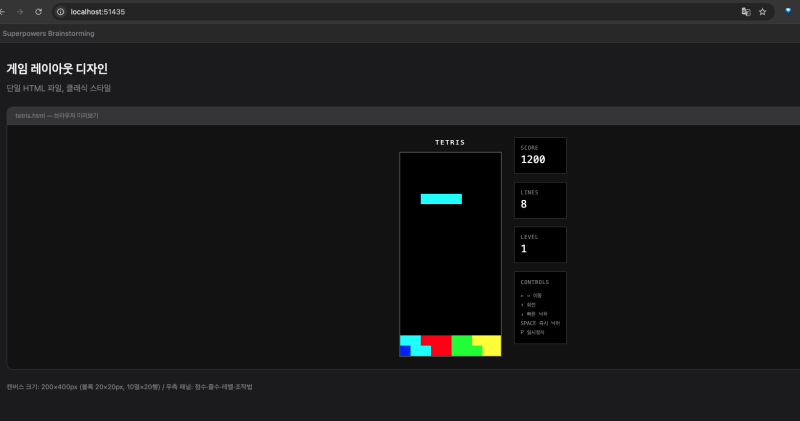The height and width of the screenshot is (421, 800).
Task: Open site information icon in address bar
Action: (61, 12)
